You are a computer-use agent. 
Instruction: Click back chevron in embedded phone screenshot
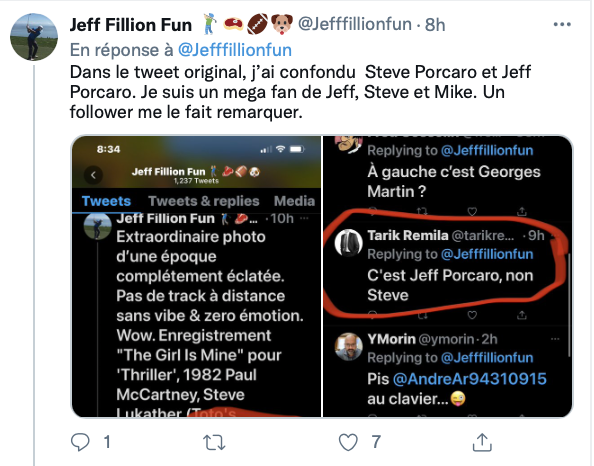tap(93, 175)
